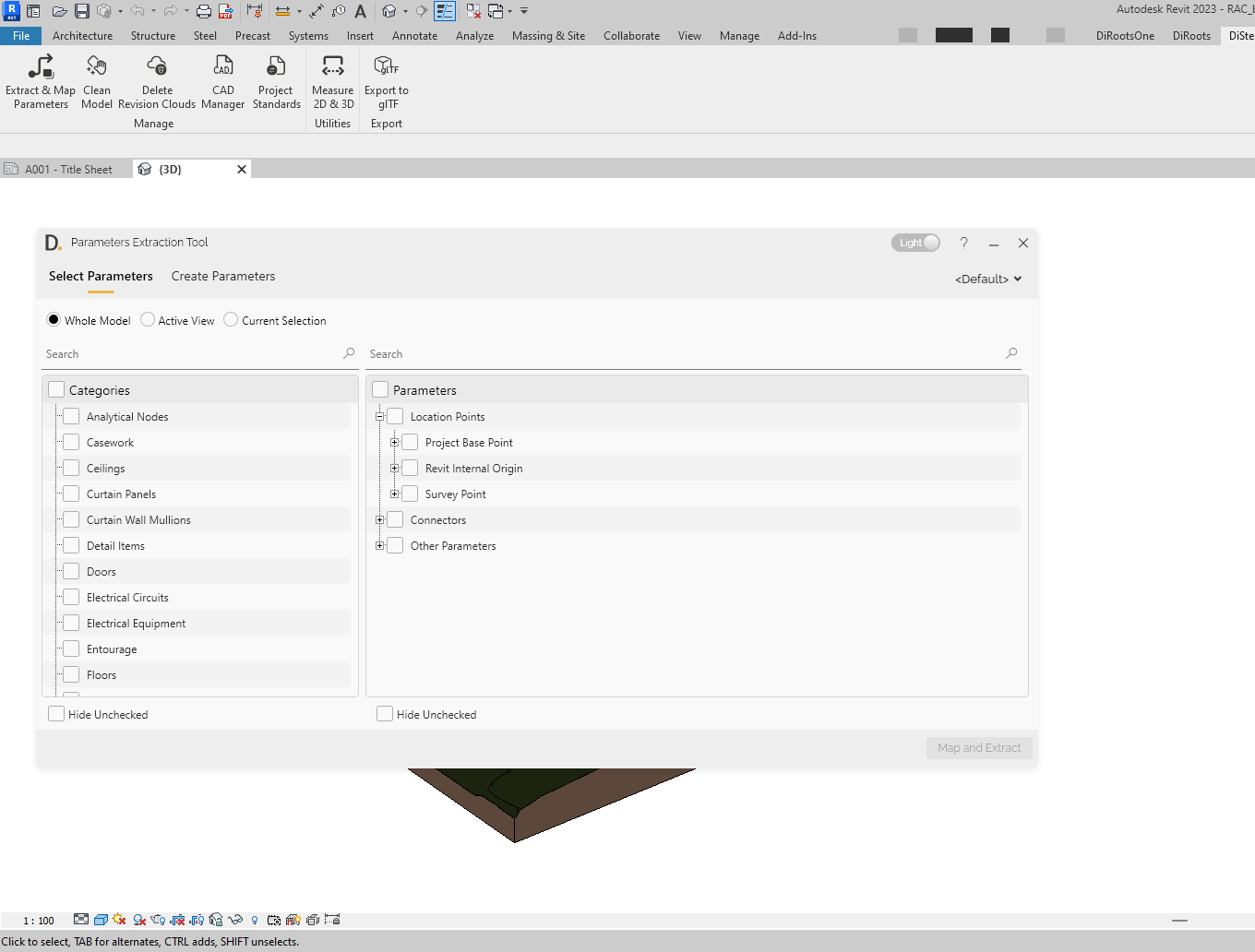Open the Massing & Site ribbon tab

(x=548, y=36)
